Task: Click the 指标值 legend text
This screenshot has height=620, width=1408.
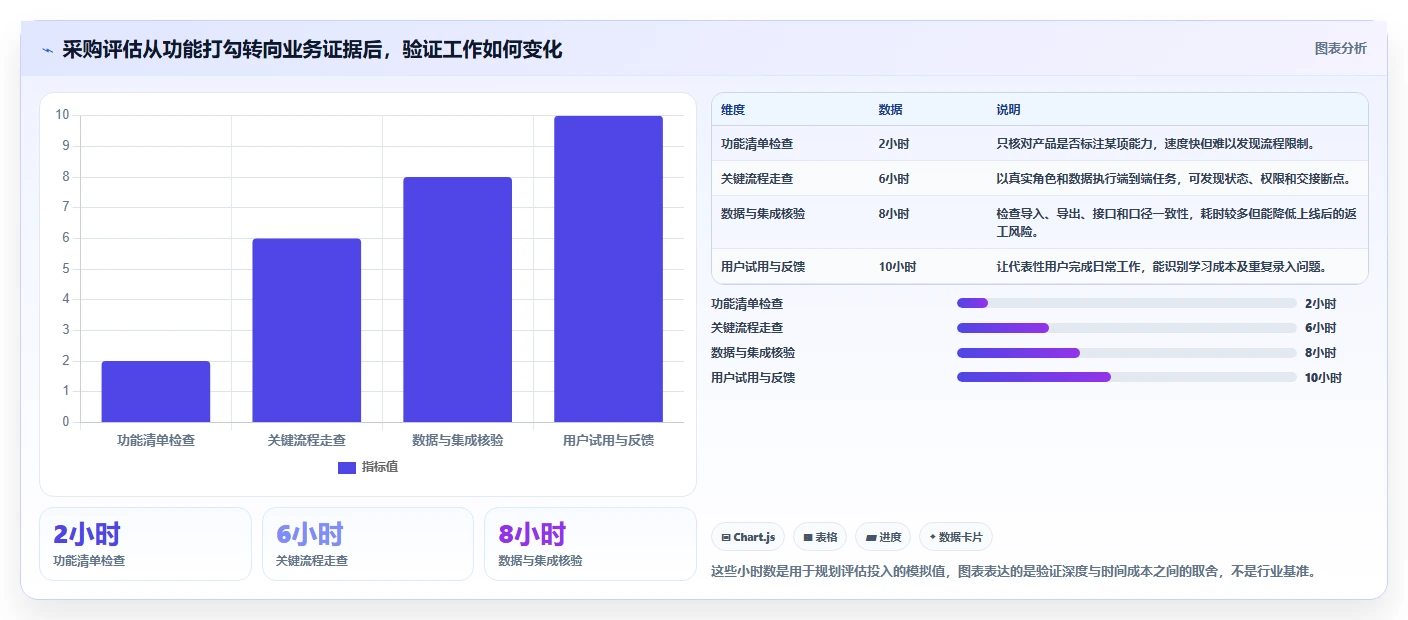Action: [380, 467]
